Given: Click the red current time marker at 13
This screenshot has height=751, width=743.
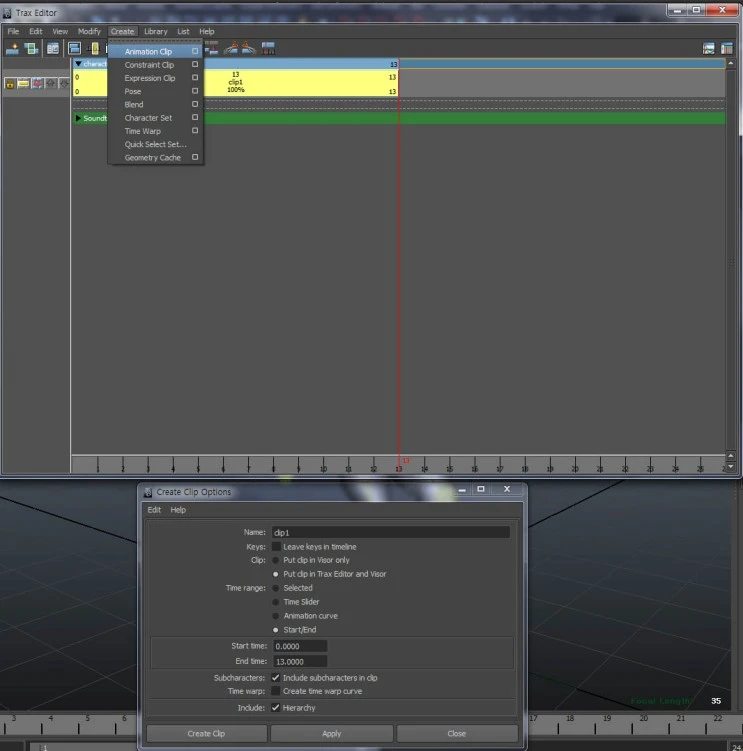Looking at the screenshot, I should click(399, 268).
